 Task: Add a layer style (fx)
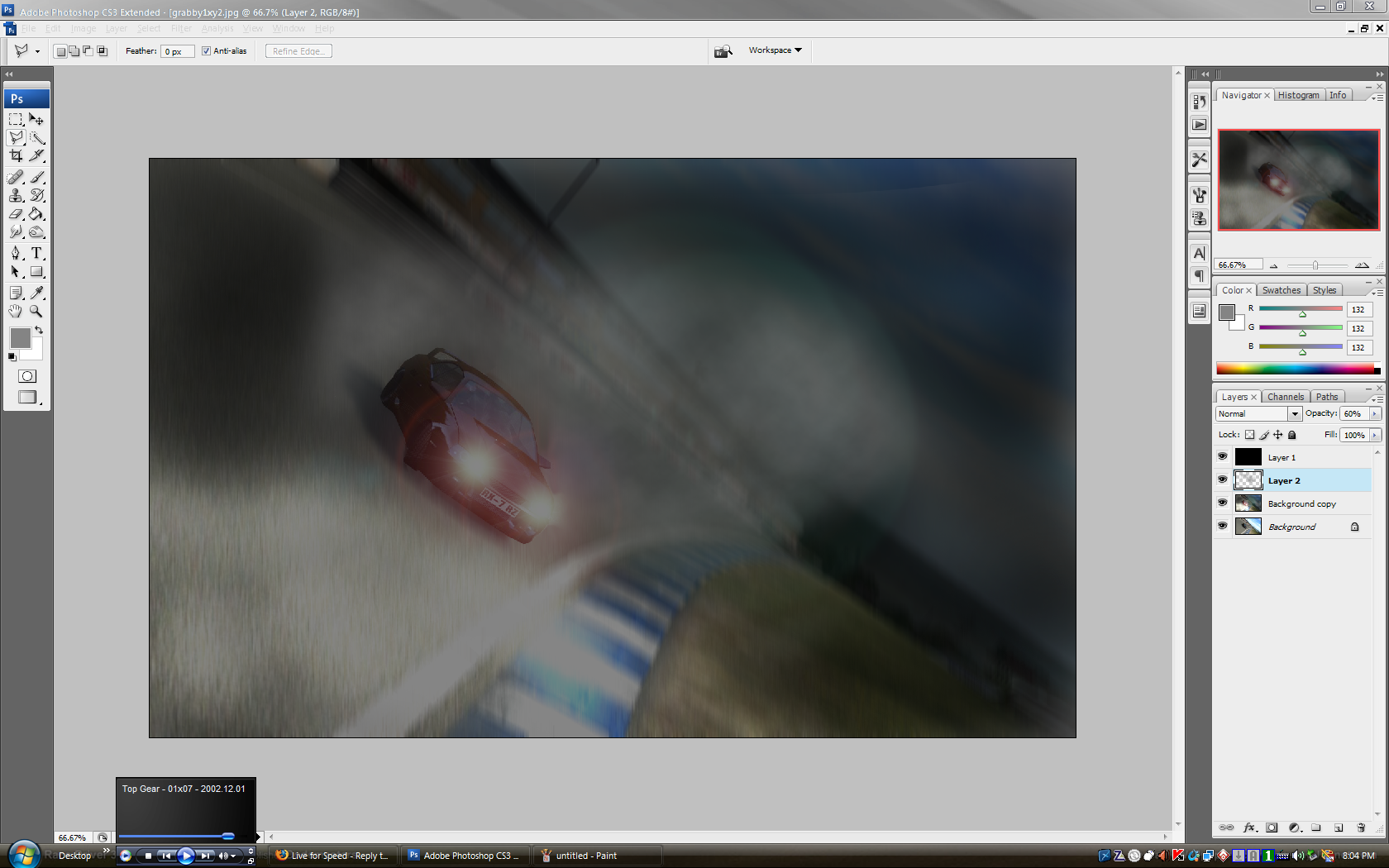click(1249, 827)
